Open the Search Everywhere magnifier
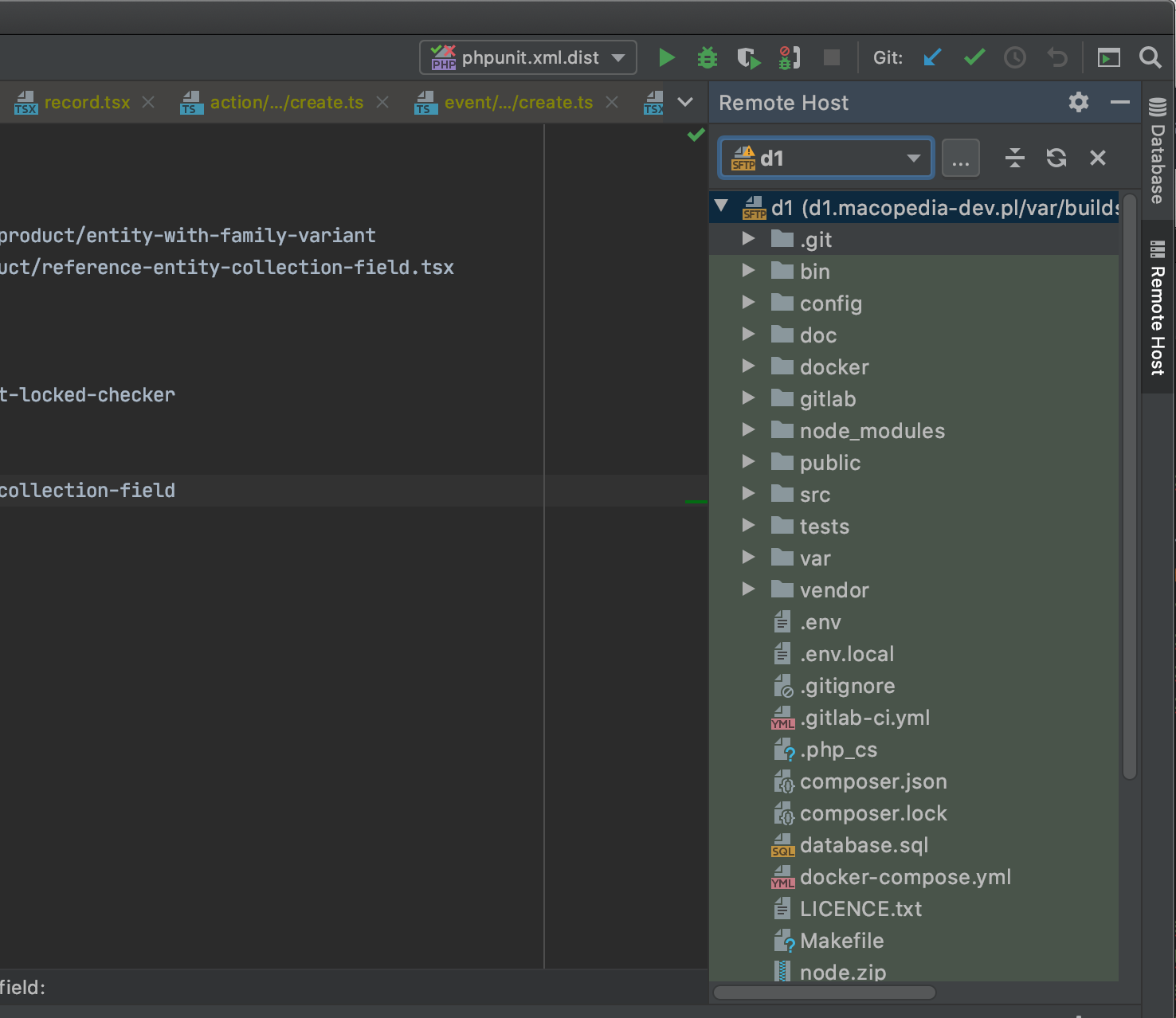 click(1150, 58)
